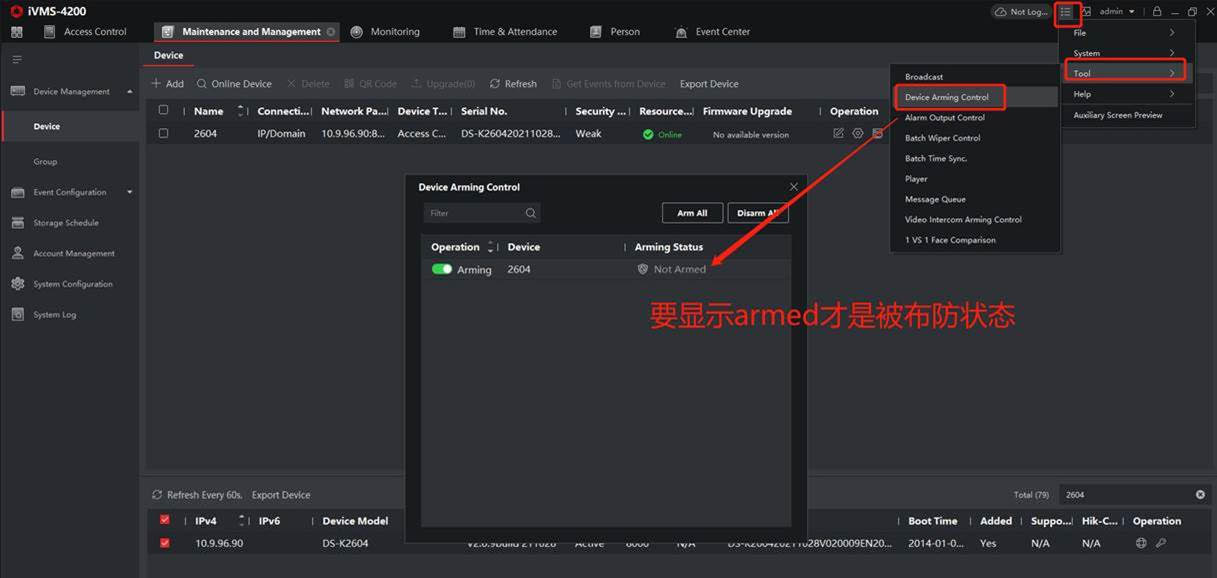The height and width of the screenshot is (578, 1217).
Task: Select Device in the sidebar
Action: (70, 126)
